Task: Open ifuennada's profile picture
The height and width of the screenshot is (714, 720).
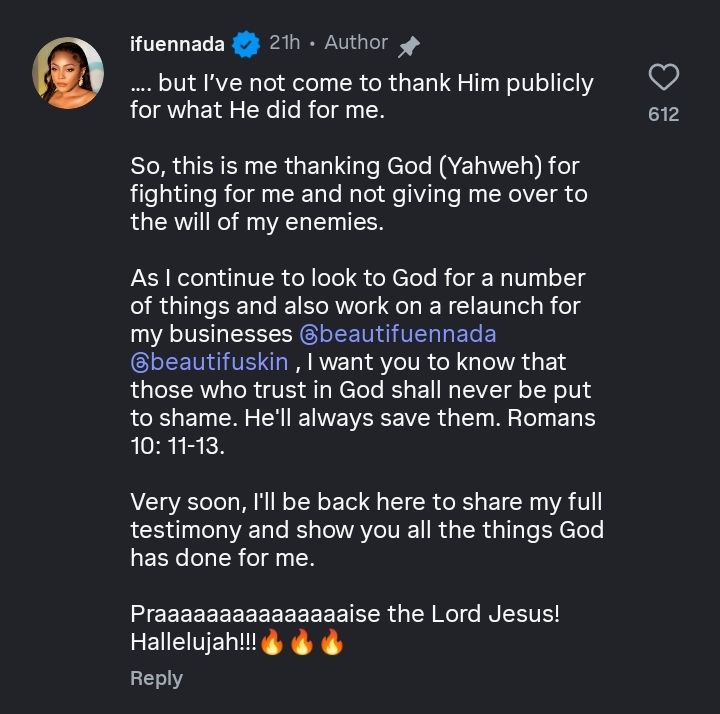Action: (68, 73)
